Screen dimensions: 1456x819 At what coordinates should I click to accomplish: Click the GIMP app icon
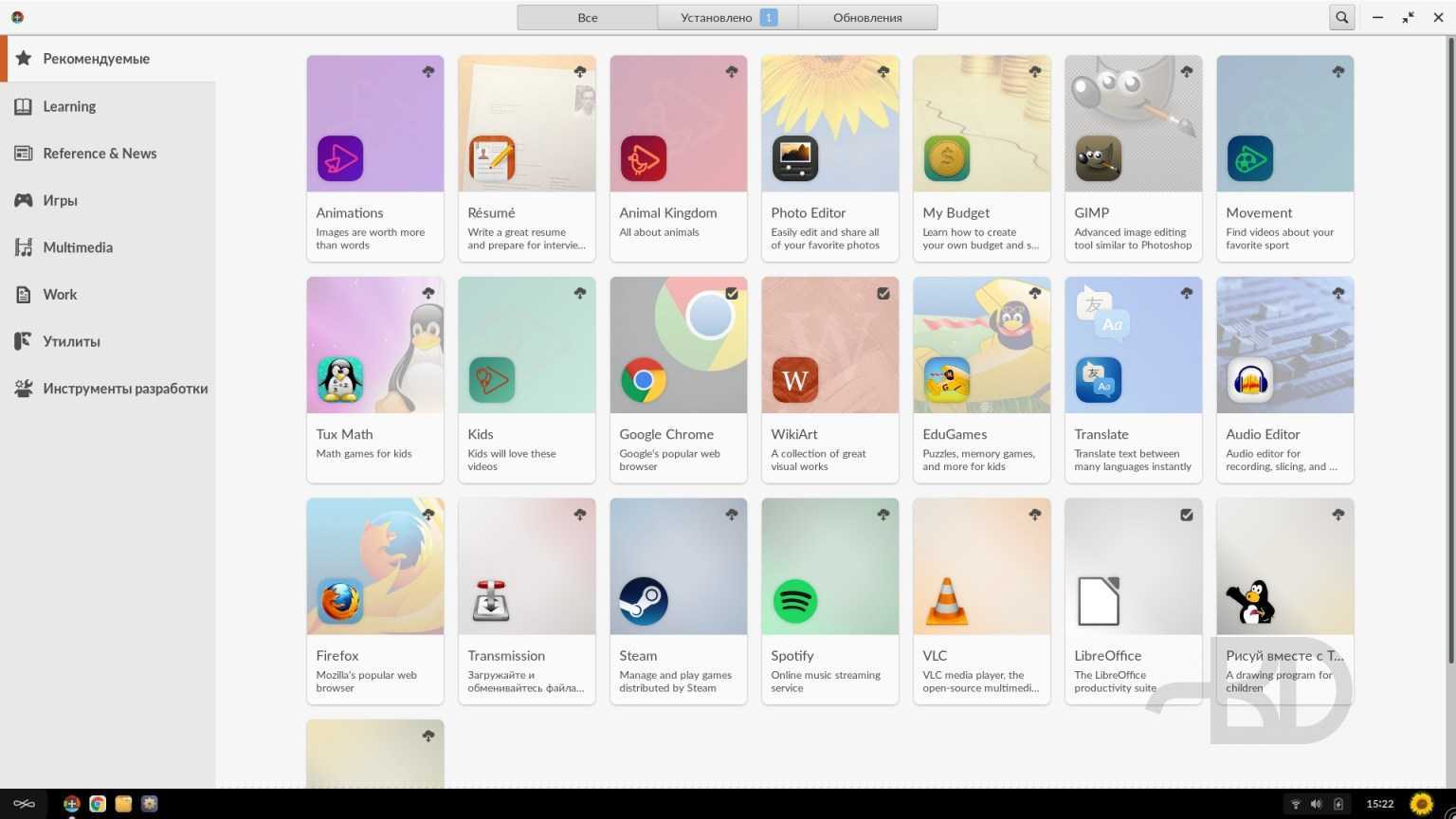point(1098,158)
